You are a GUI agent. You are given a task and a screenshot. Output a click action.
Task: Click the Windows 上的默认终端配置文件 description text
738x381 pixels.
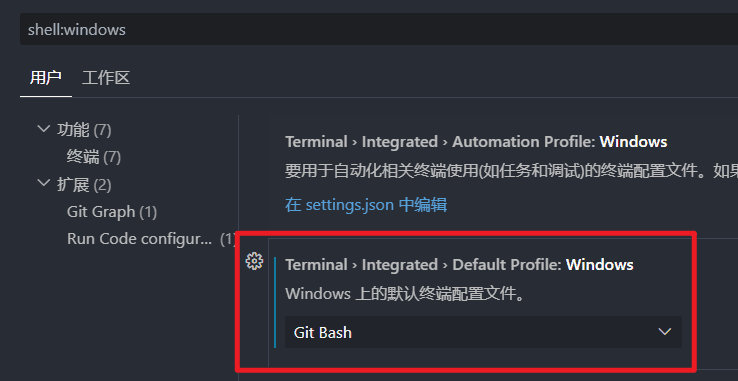pos(404,294)
